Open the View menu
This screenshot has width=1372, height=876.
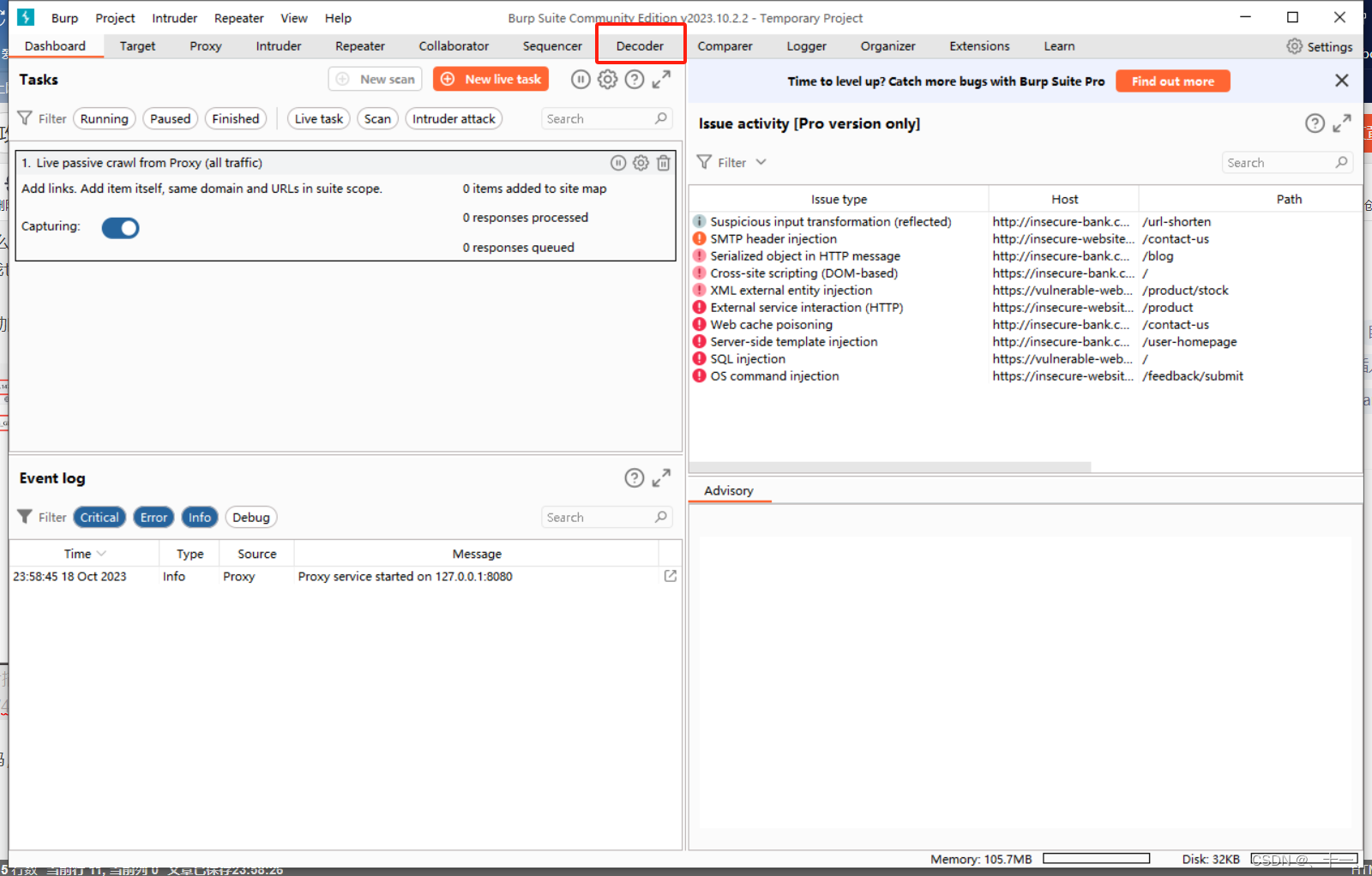pyautogui.click(x=294, y=18)
